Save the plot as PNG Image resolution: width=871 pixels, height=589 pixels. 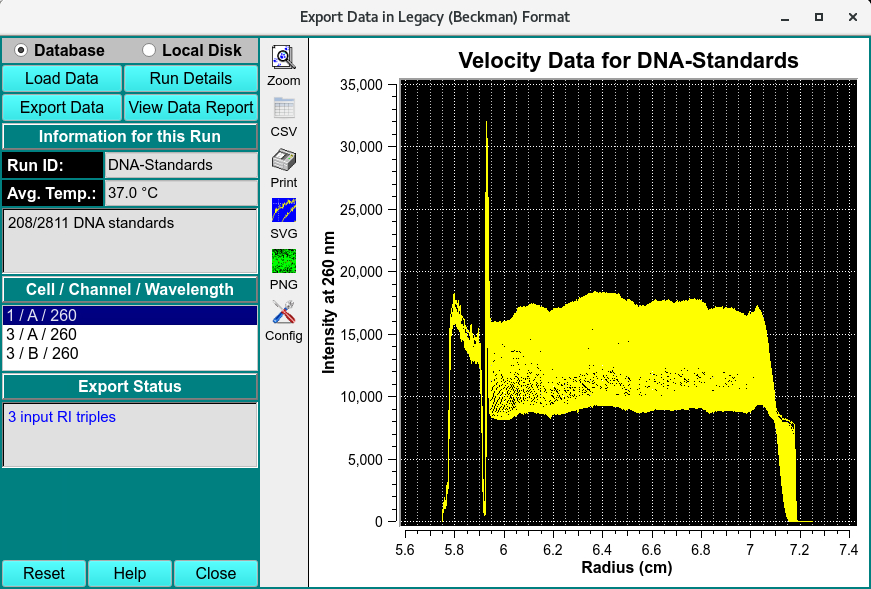[x=283, y=262]
